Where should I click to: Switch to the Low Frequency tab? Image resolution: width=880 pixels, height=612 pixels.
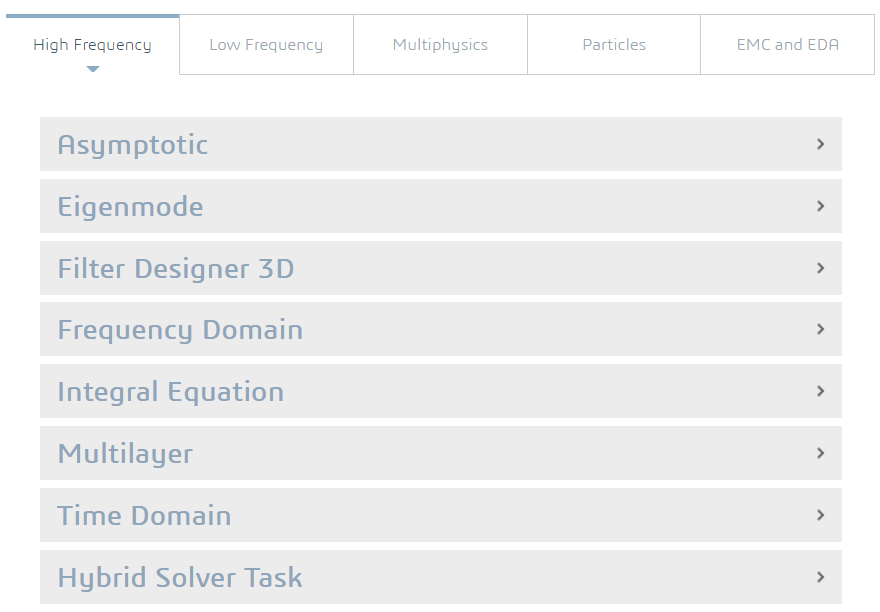266,45
